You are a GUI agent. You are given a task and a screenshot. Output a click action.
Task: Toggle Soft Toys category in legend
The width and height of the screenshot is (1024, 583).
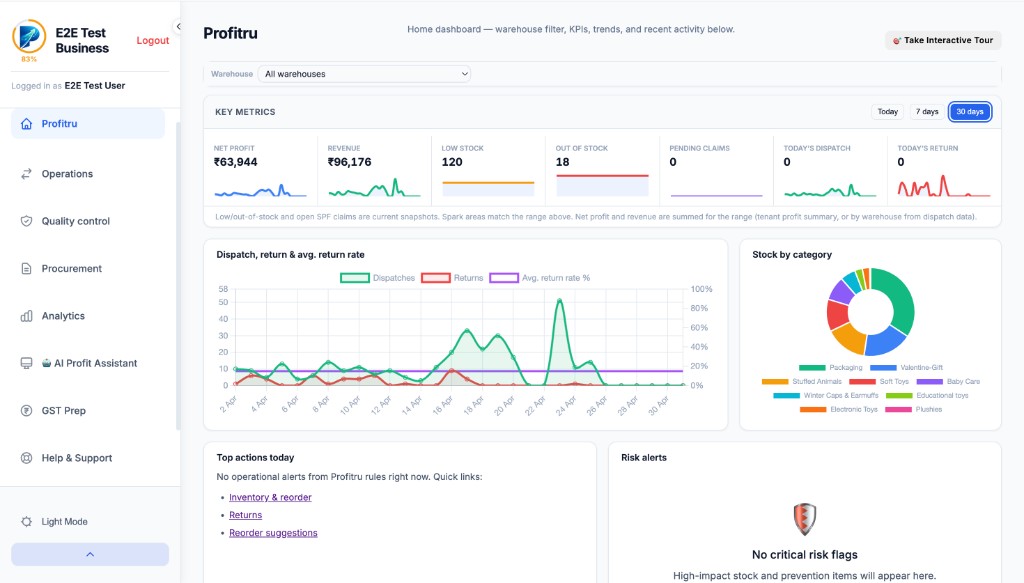point(879,381)
